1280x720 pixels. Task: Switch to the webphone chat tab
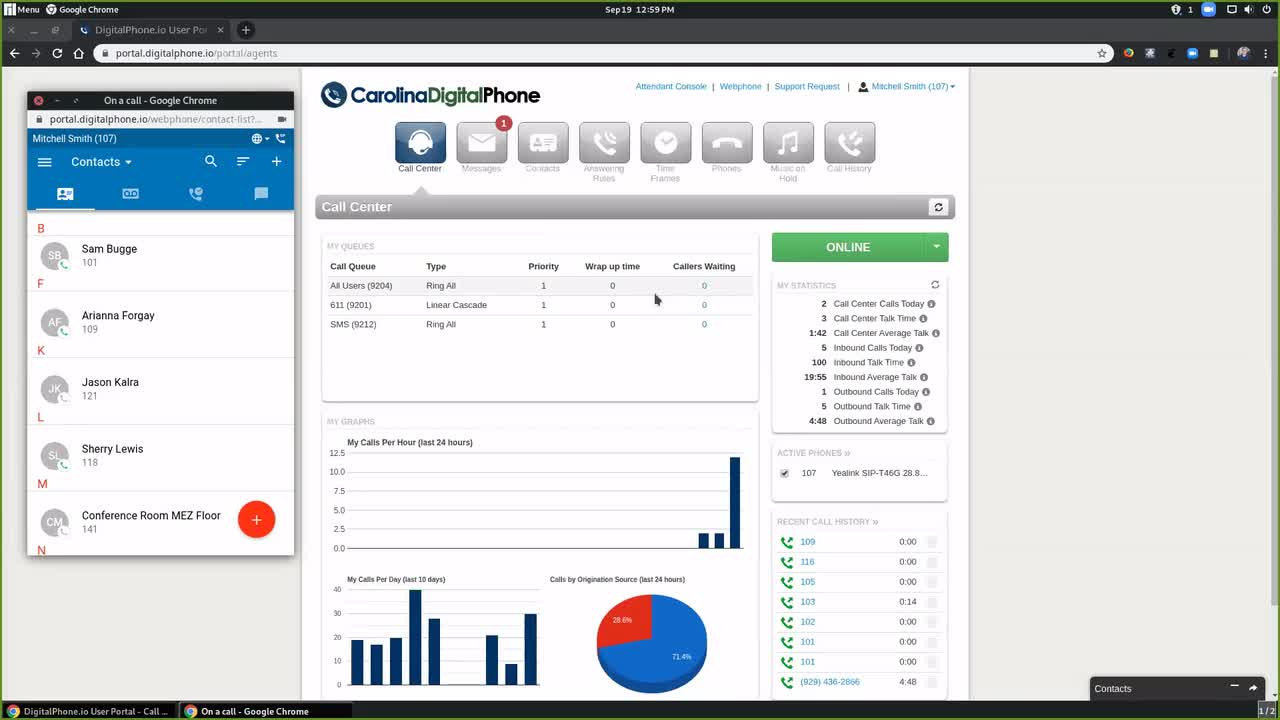[x=261, y=194]
